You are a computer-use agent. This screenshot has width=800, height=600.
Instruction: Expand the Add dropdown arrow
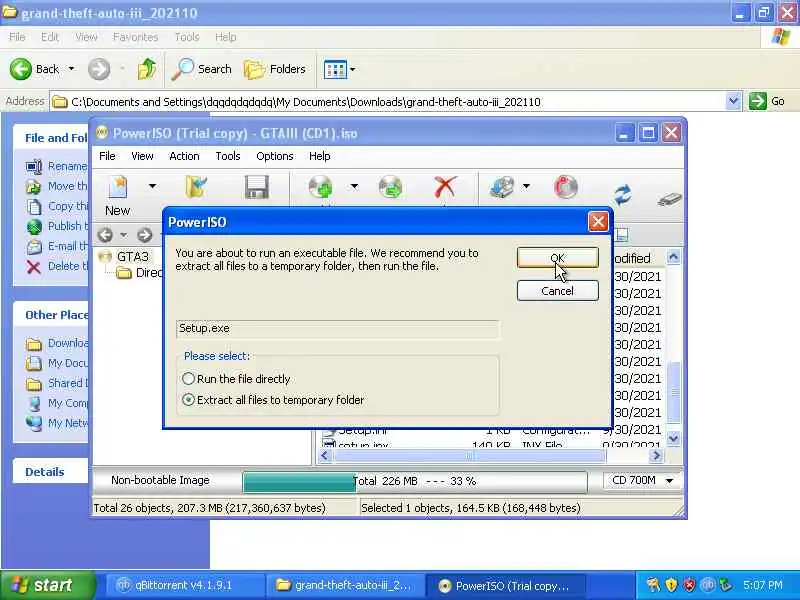coord(354,186)
